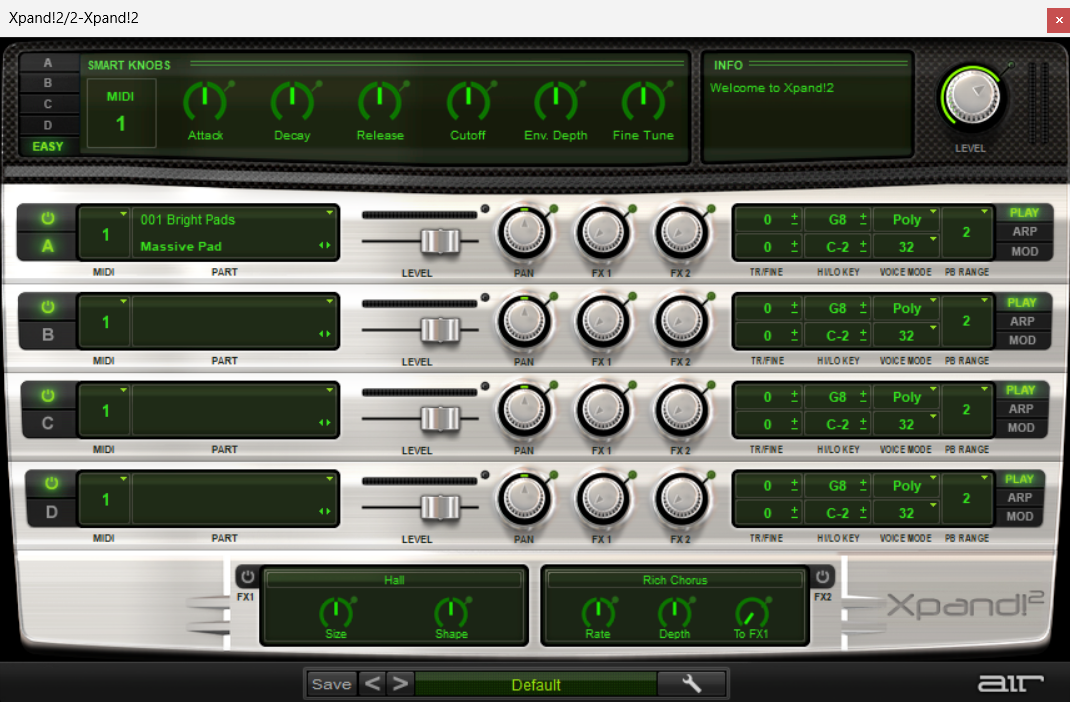Toggle power for part C
1070x702 pixels.
(47, 396)
